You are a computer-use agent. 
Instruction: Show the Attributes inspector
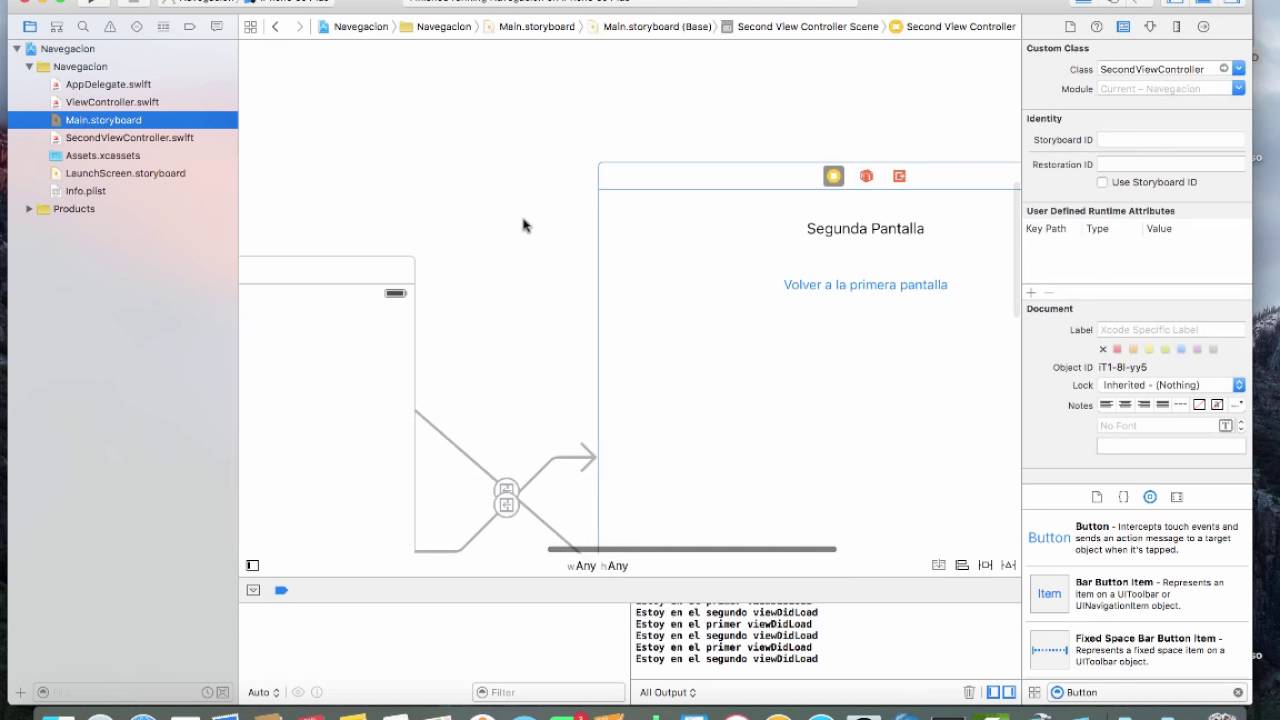point(1150,27)
